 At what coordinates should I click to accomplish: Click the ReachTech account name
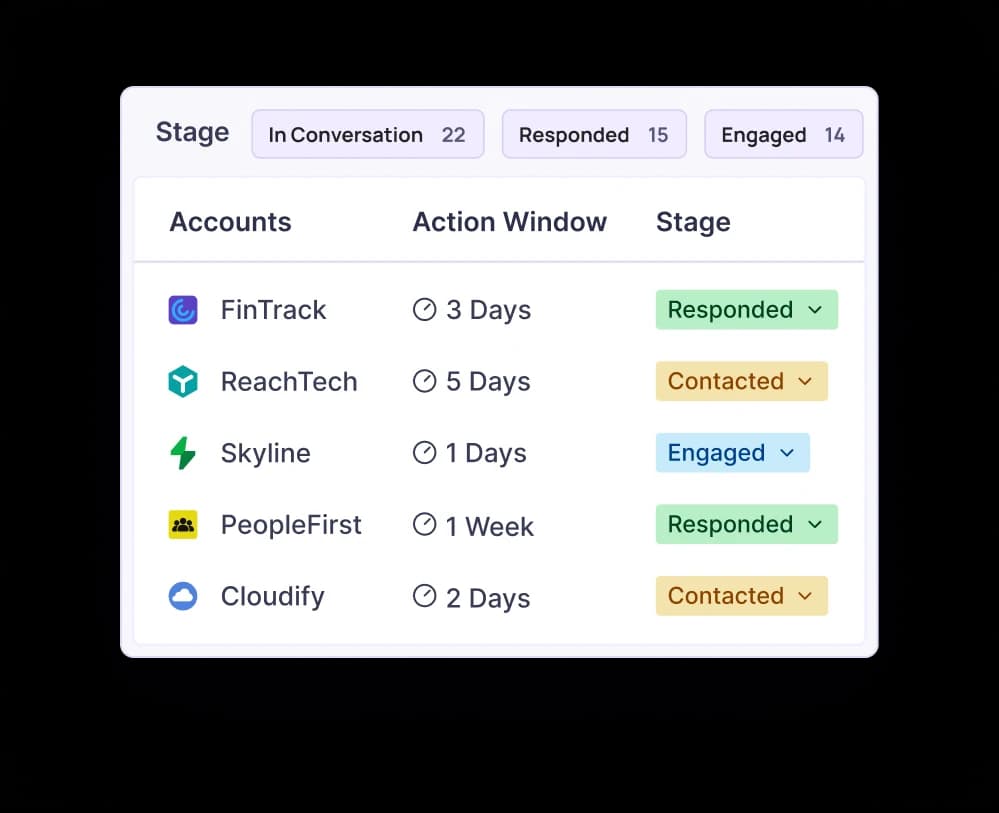(289, 381)
